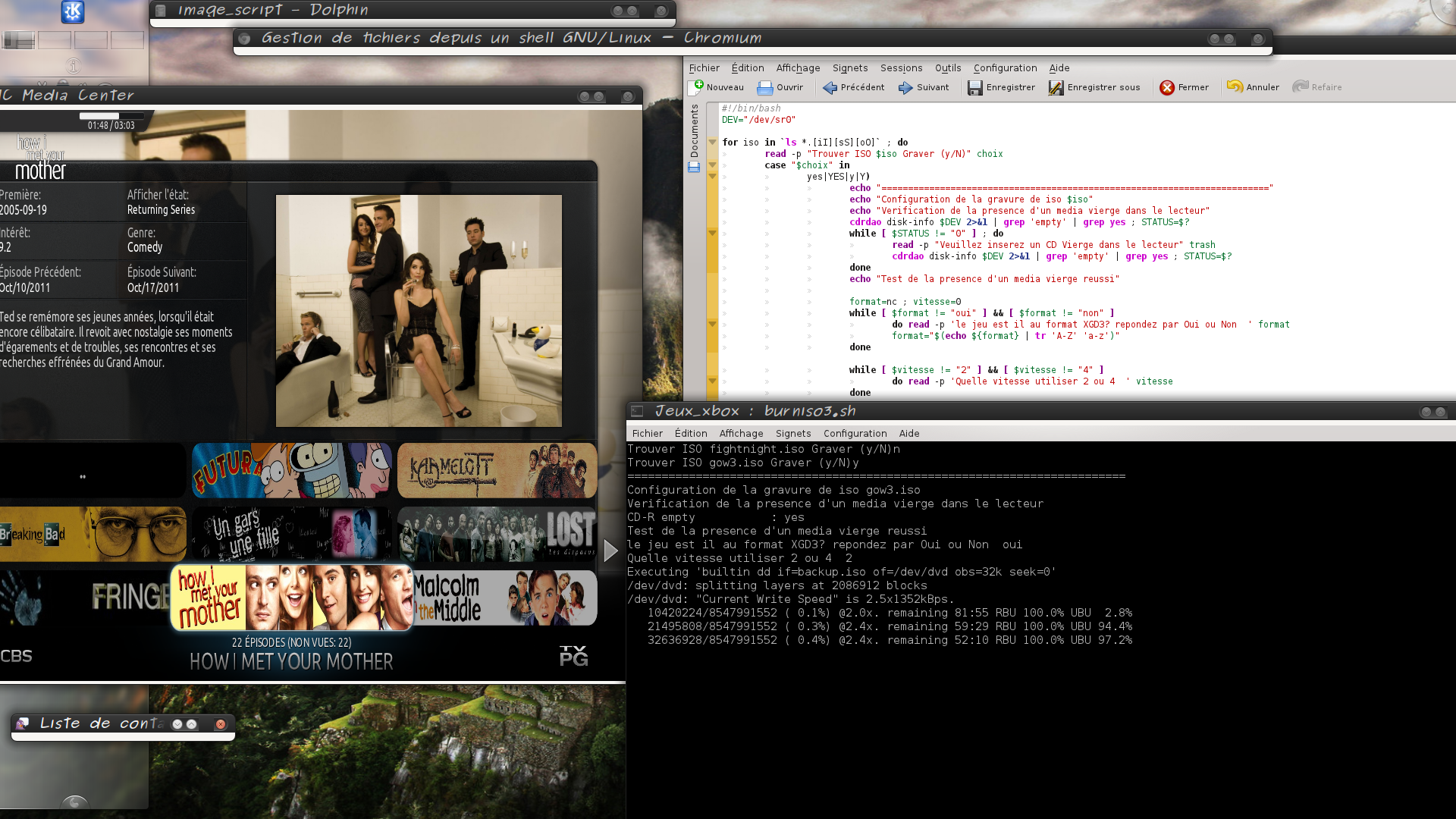Image resolution: width=1456 pixels, height=819 pixels.
Task: Open the editor's Sessions menu
Action: (901, 68)
